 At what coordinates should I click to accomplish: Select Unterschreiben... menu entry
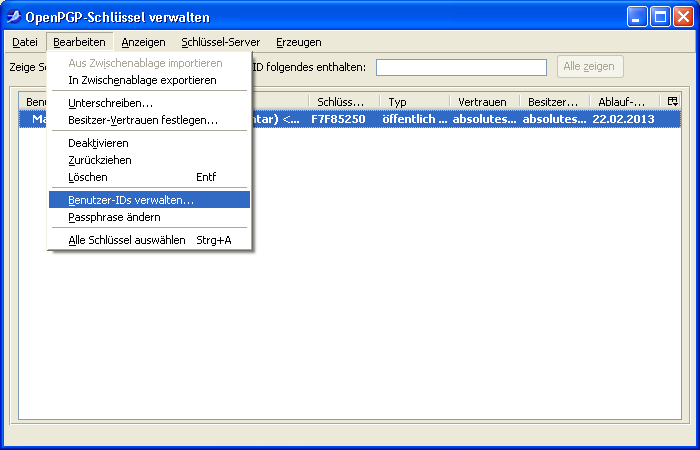click(149, 103)
